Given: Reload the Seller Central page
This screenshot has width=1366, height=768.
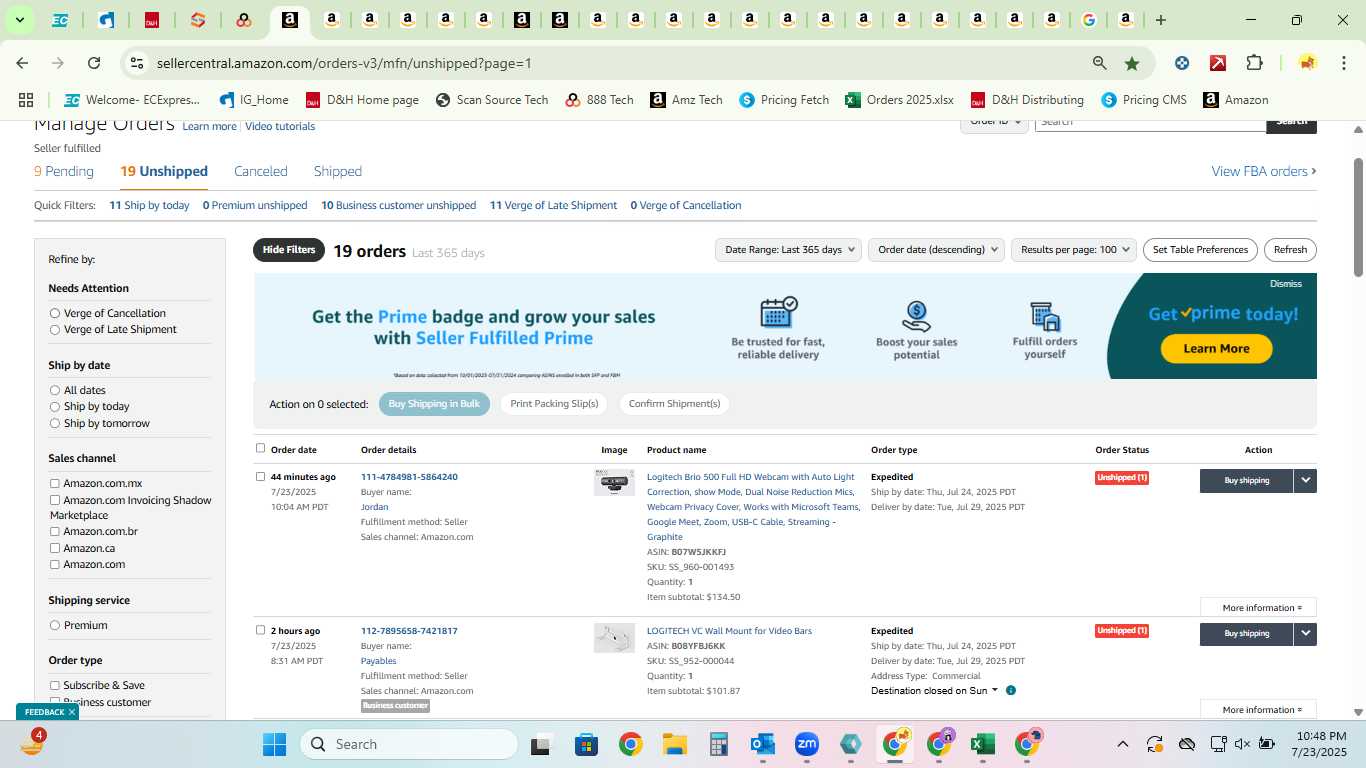Looking at the screenshot, I should click(x=94, y=63).
